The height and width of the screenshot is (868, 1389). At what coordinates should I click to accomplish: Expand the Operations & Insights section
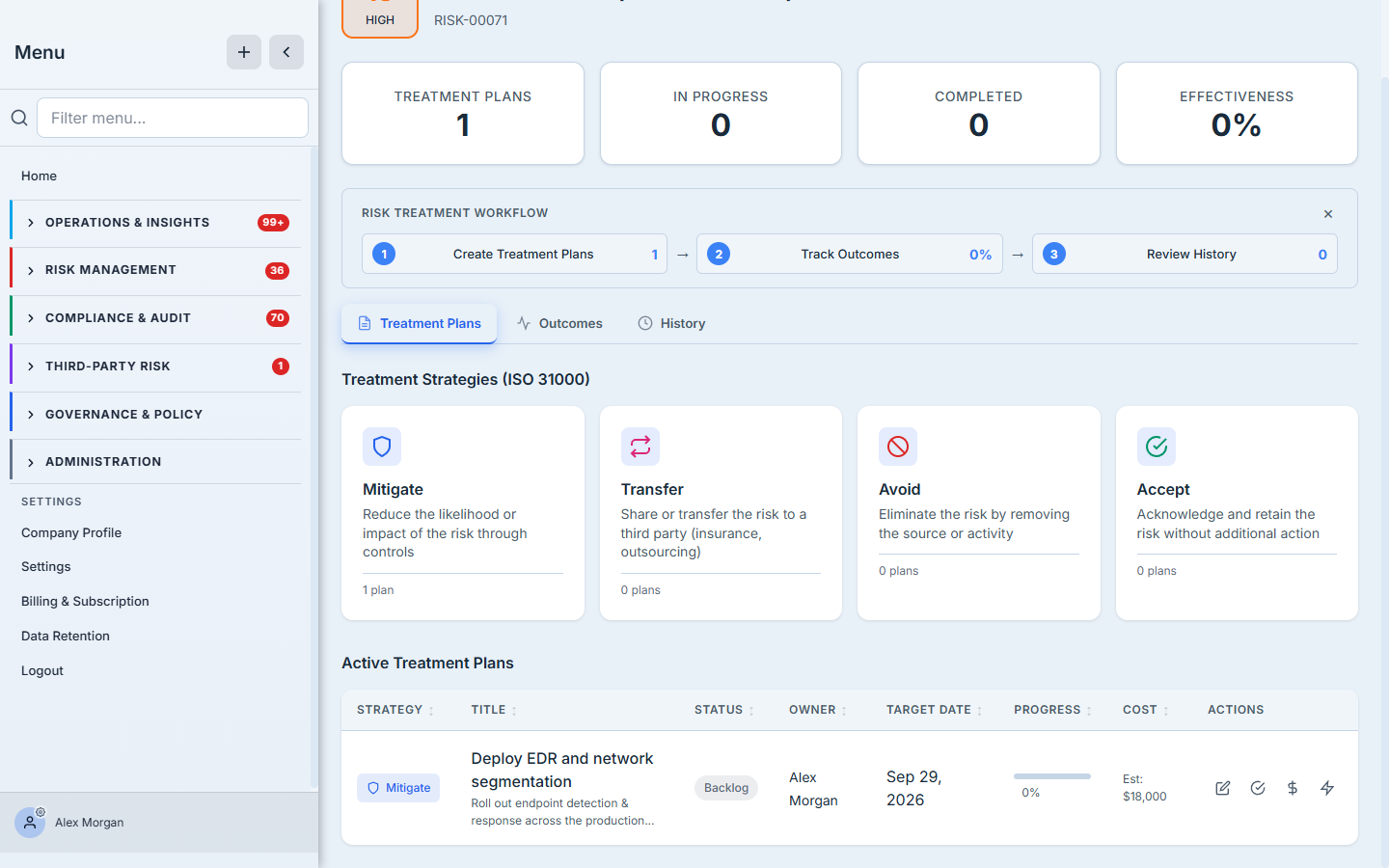(x=156, y=223)
